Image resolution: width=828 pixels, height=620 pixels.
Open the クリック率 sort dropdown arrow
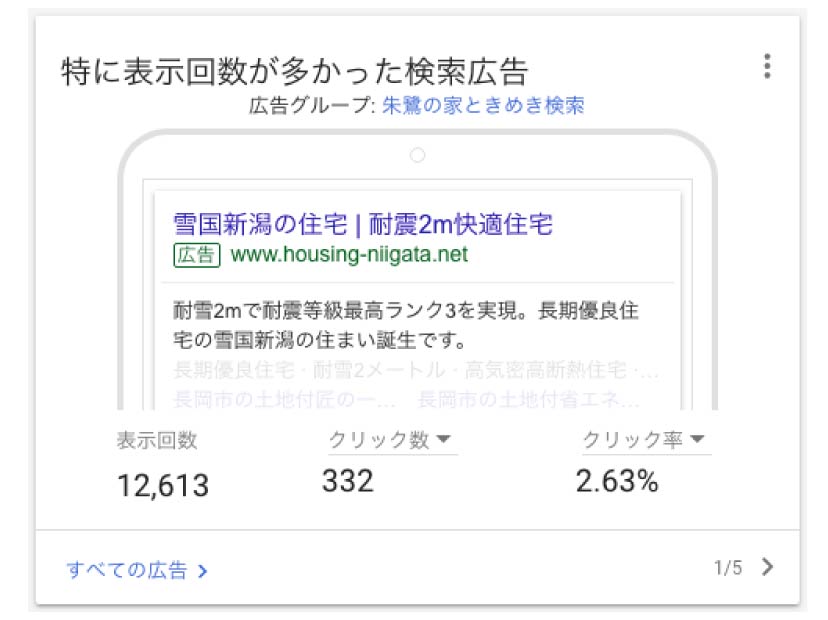pos(698,438)
